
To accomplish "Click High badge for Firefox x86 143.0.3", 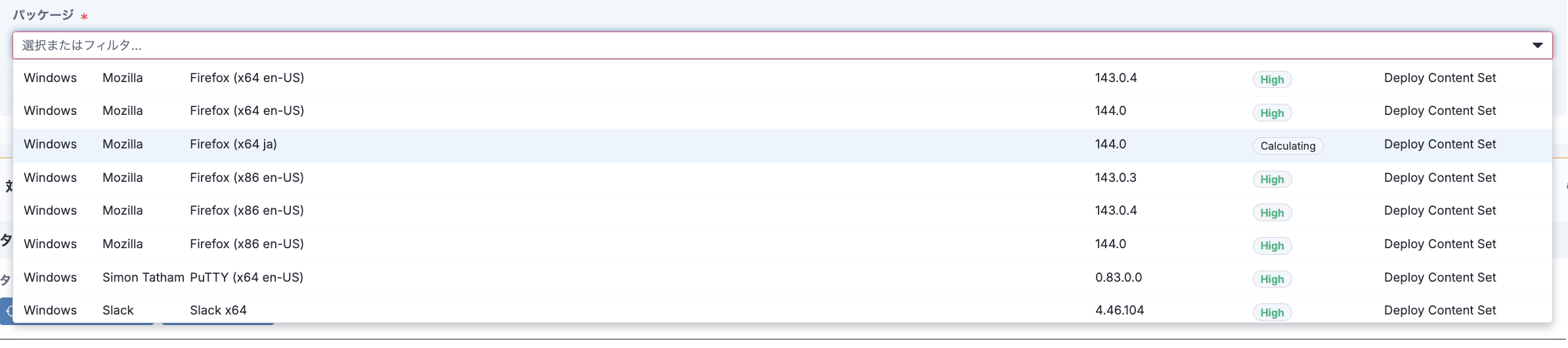I will 1272,179.
